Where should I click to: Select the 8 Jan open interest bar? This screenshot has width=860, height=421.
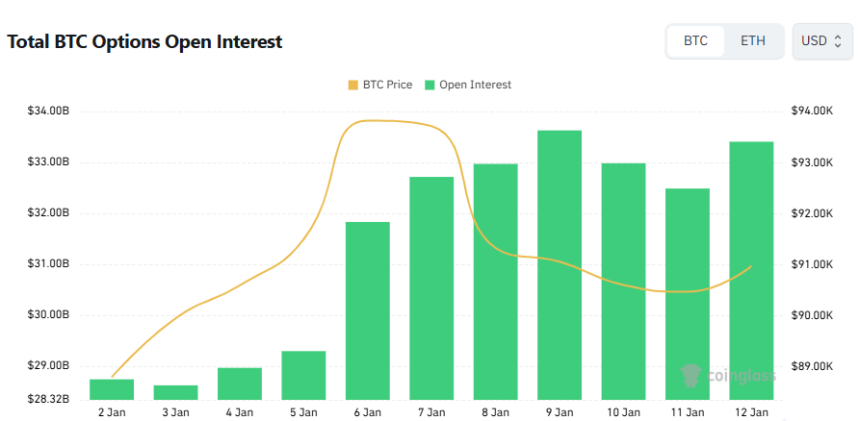point(495,281)
